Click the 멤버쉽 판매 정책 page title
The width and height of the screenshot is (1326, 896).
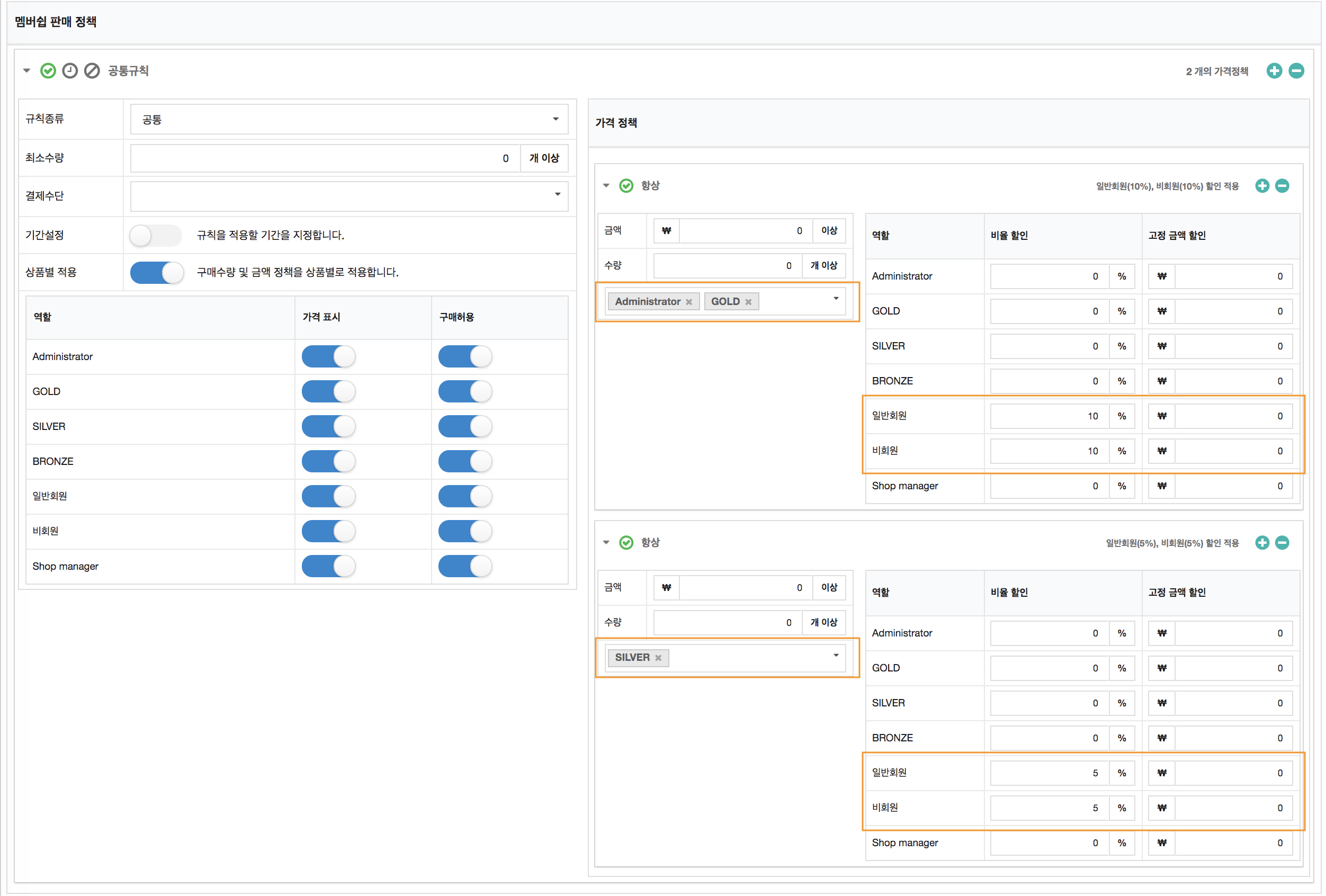56,22
